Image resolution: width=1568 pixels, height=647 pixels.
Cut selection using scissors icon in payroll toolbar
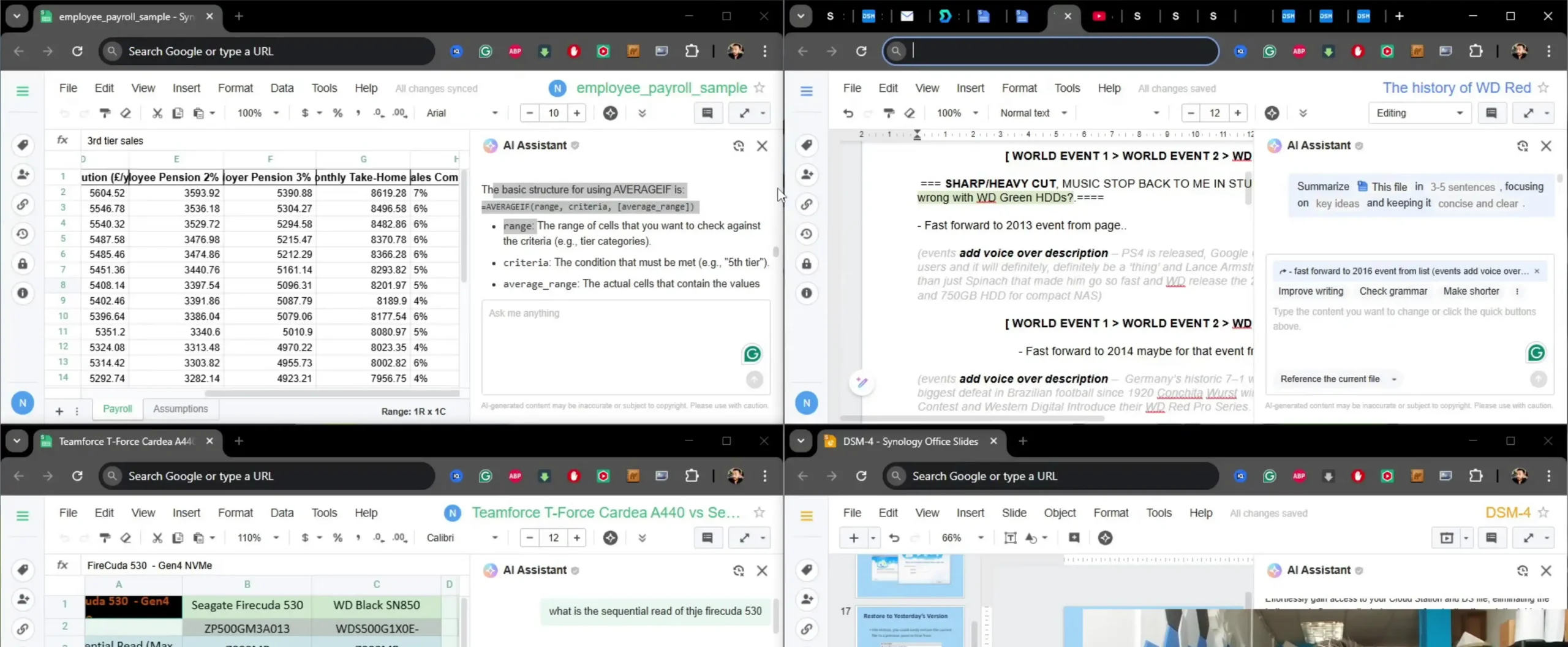(157, 113)
